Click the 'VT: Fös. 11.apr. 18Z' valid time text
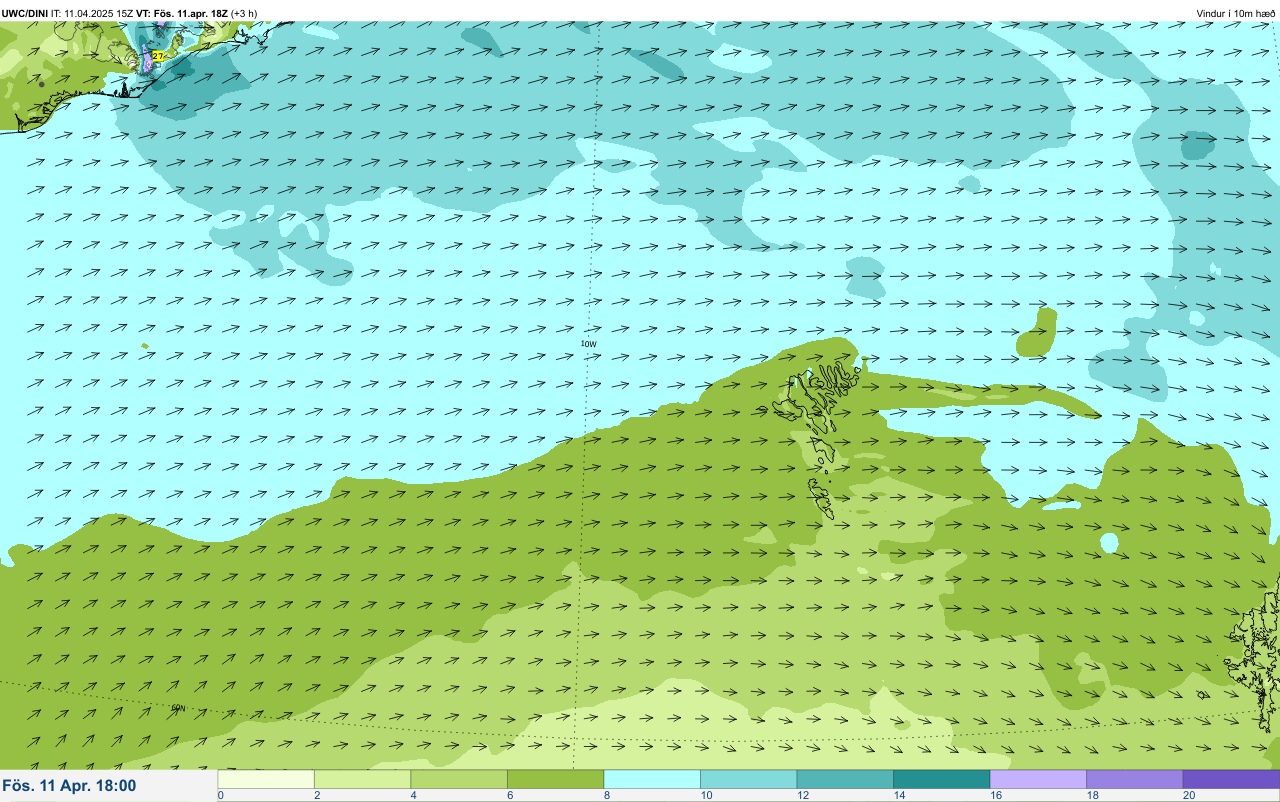Screen dimensions: 1280x802 181,13
